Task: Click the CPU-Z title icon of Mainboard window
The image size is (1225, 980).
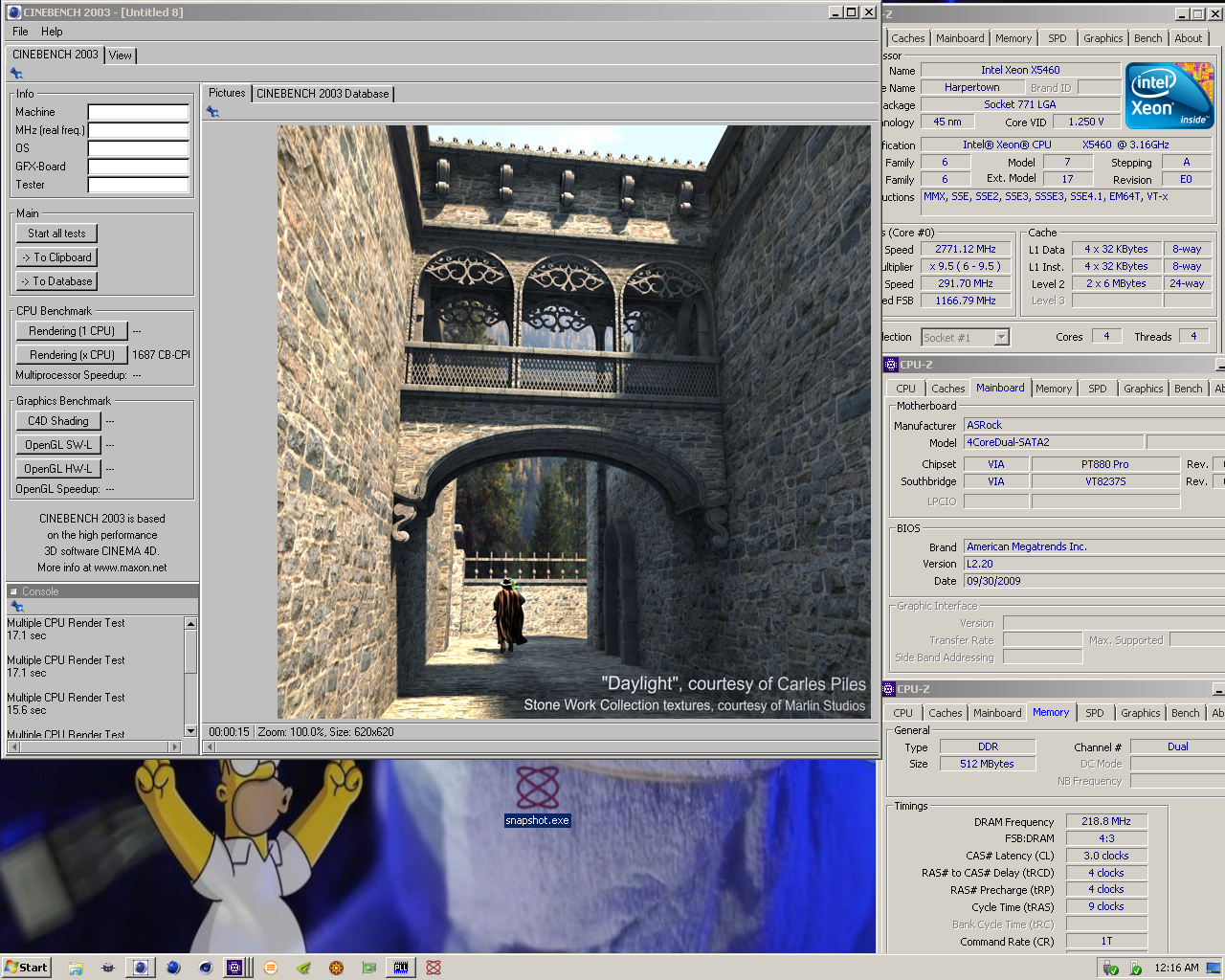Action: [x=891, y=365]
